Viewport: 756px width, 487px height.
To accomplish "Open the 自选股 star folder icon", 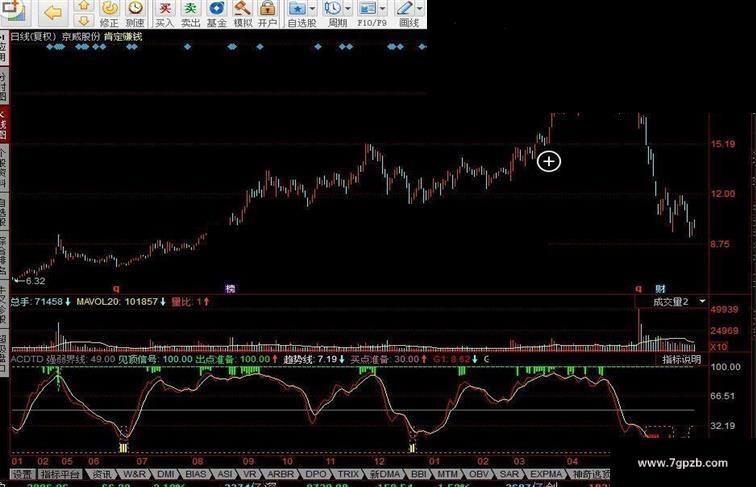I will click(x=297, y=9).
